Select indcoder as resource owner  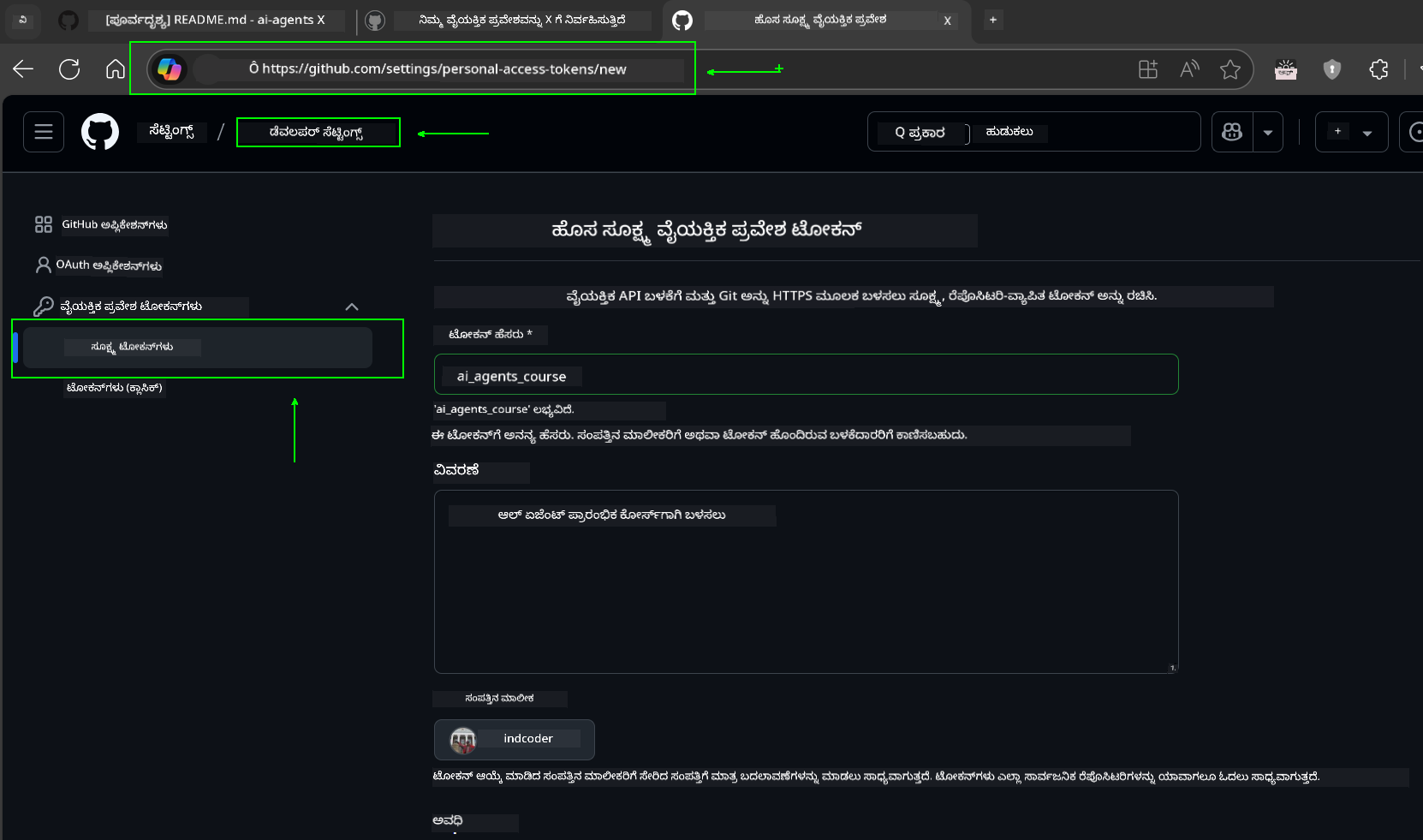point(514,739)
